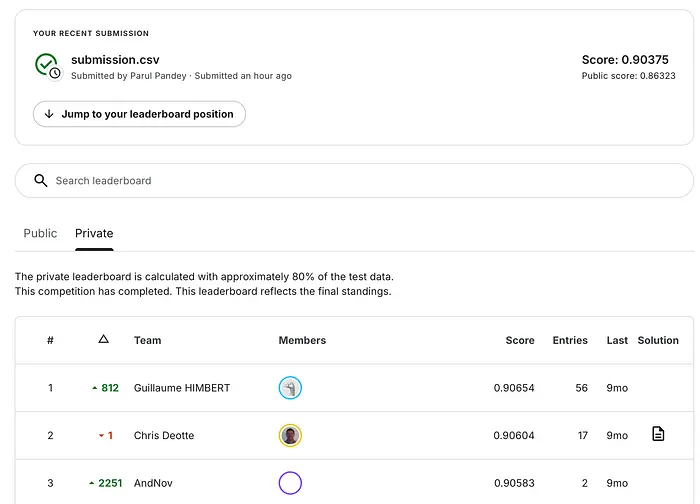The height and width of the screenshot is (504, 700).
Task: Open Guillaume HIMBERT team name
Action: tap(181, 388)
